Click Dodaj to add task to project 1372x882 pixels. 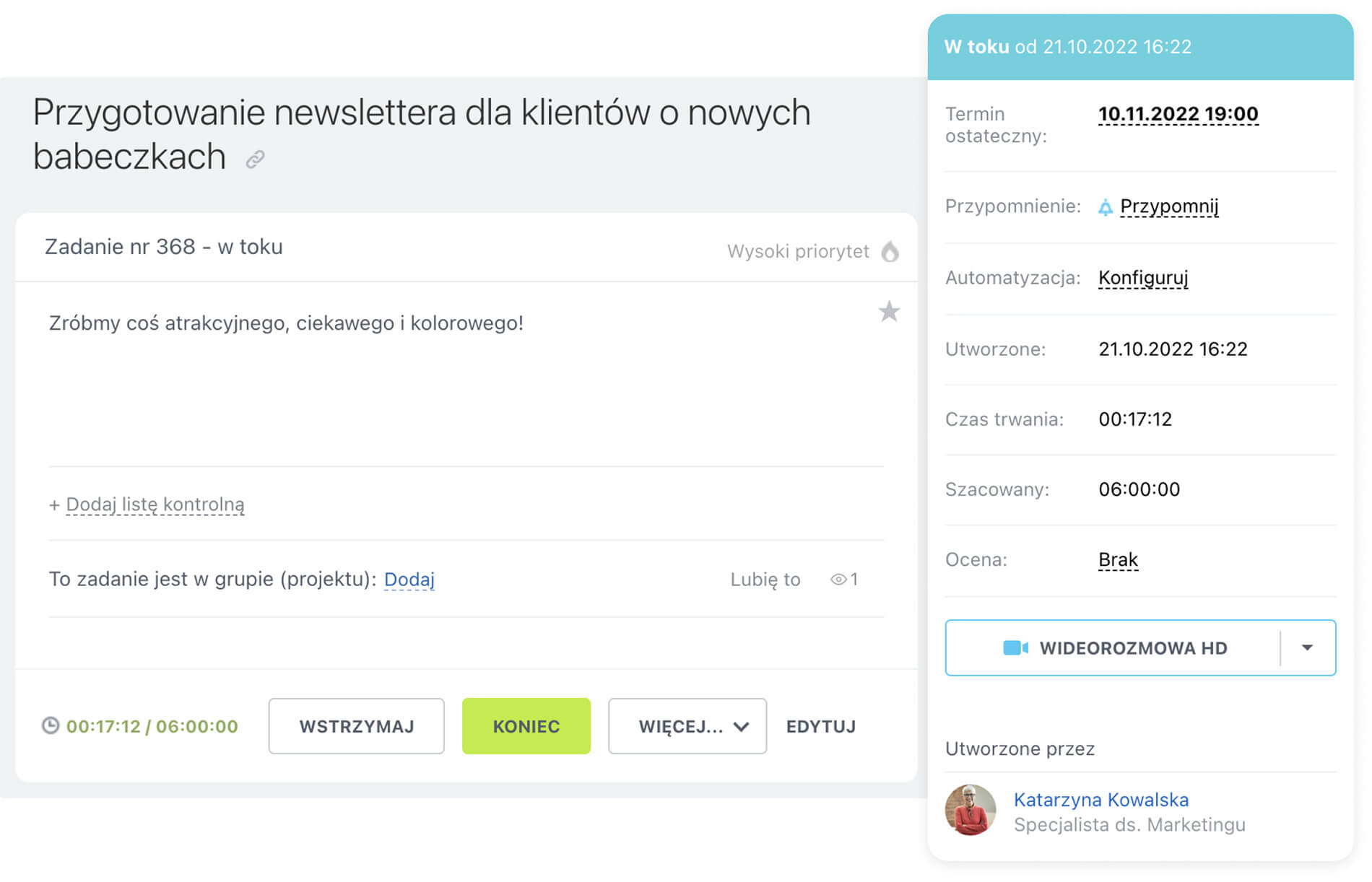pos(409,580)
